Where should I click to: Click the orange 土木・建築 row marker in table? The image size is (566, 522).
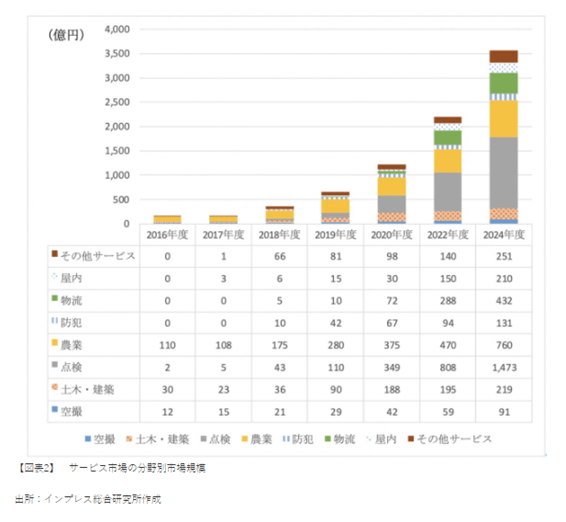(55, 387)
